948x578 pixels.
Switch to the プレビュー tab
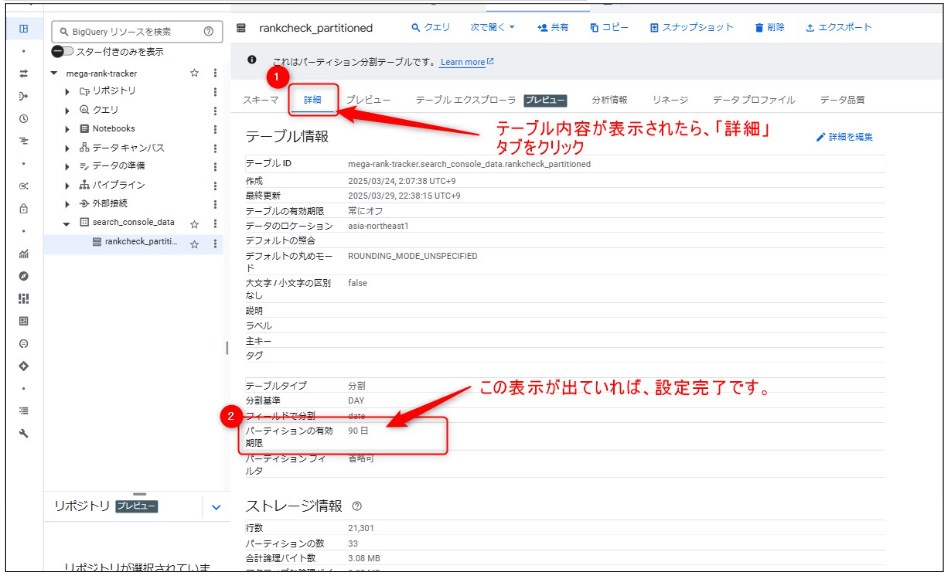click(368, 100)
